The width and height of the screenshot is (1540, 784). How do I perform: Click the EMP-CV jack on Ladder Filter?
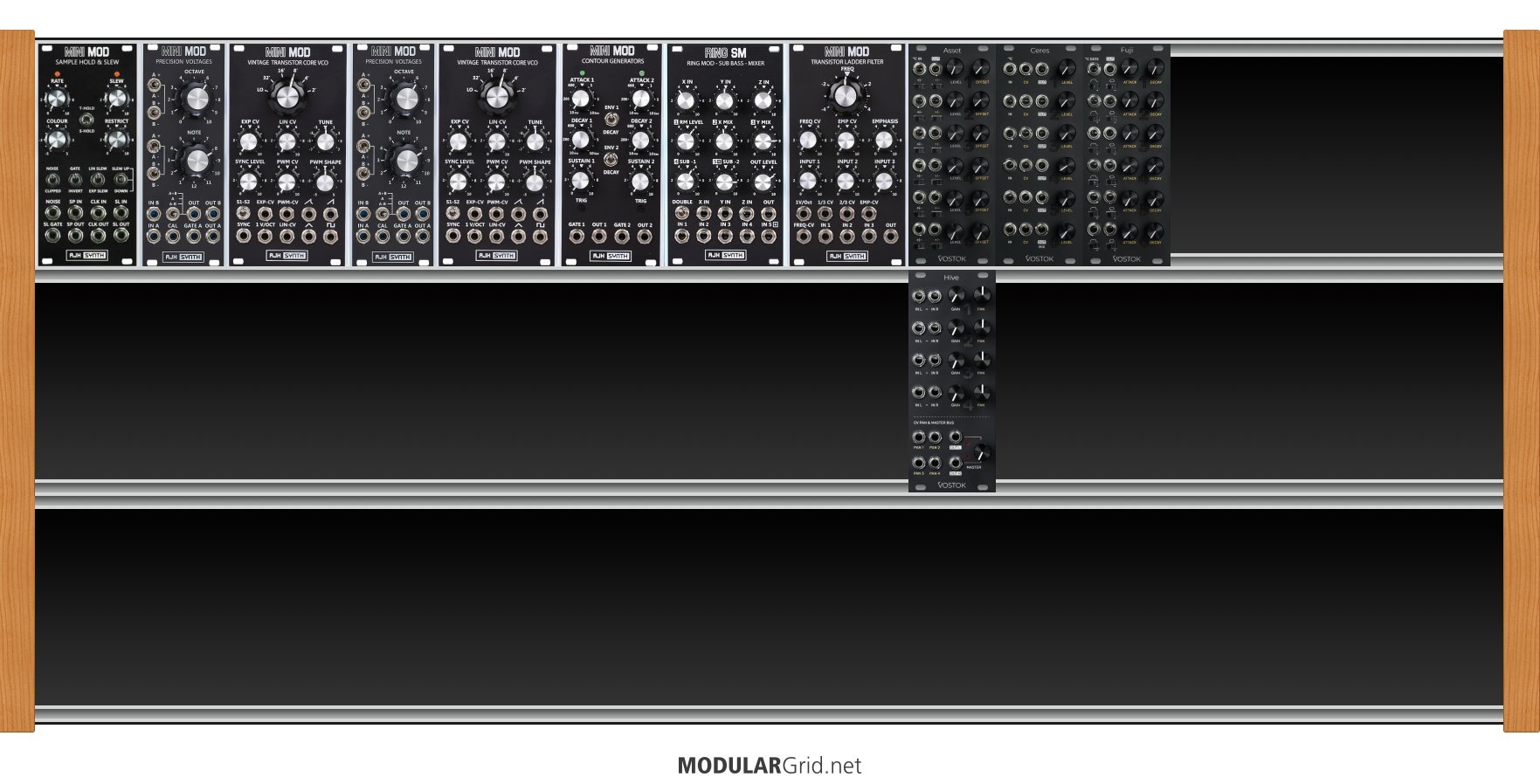(x=868, y=213)
